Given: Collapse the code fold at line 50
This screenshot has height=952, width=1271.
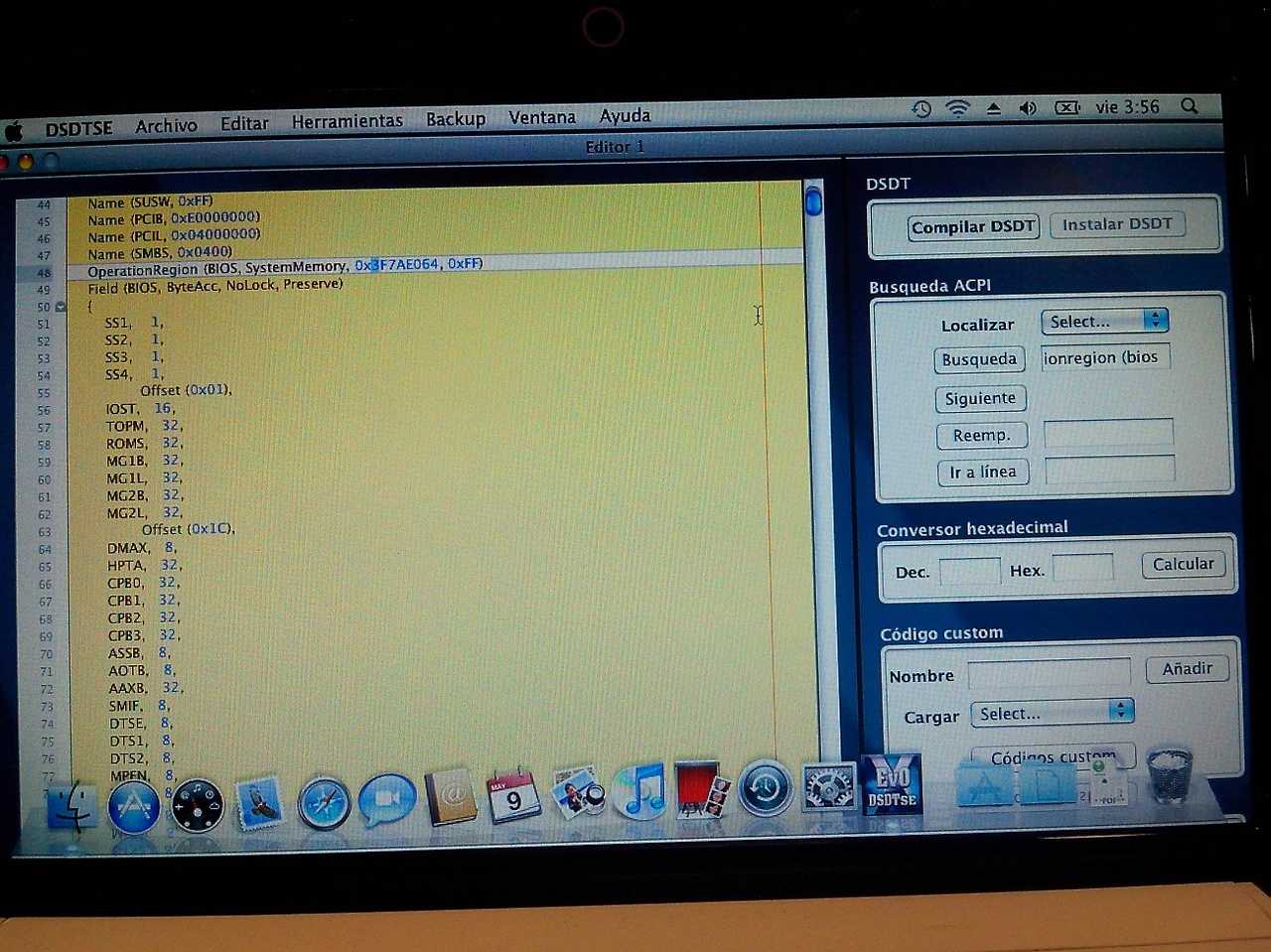Looking at the screenshot, I should [x=61, y=308].
